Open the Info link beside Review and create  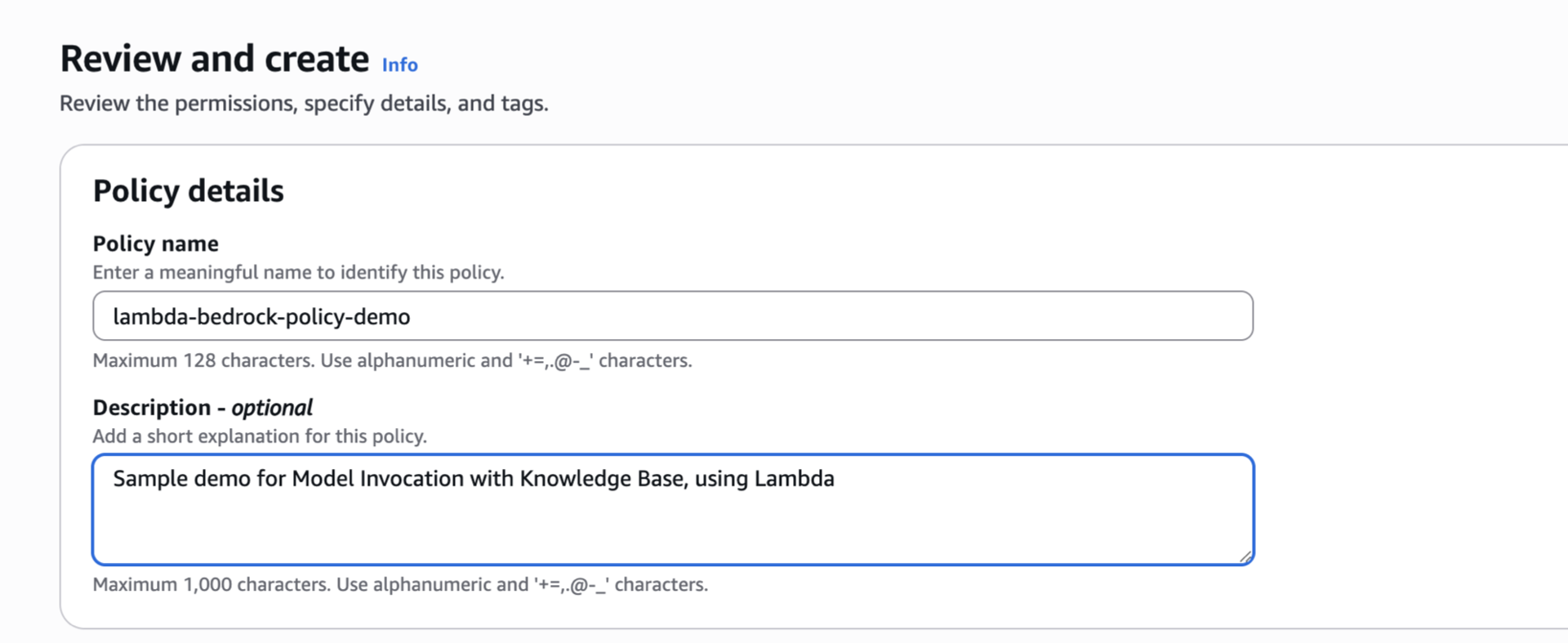(x=399, y=65)
